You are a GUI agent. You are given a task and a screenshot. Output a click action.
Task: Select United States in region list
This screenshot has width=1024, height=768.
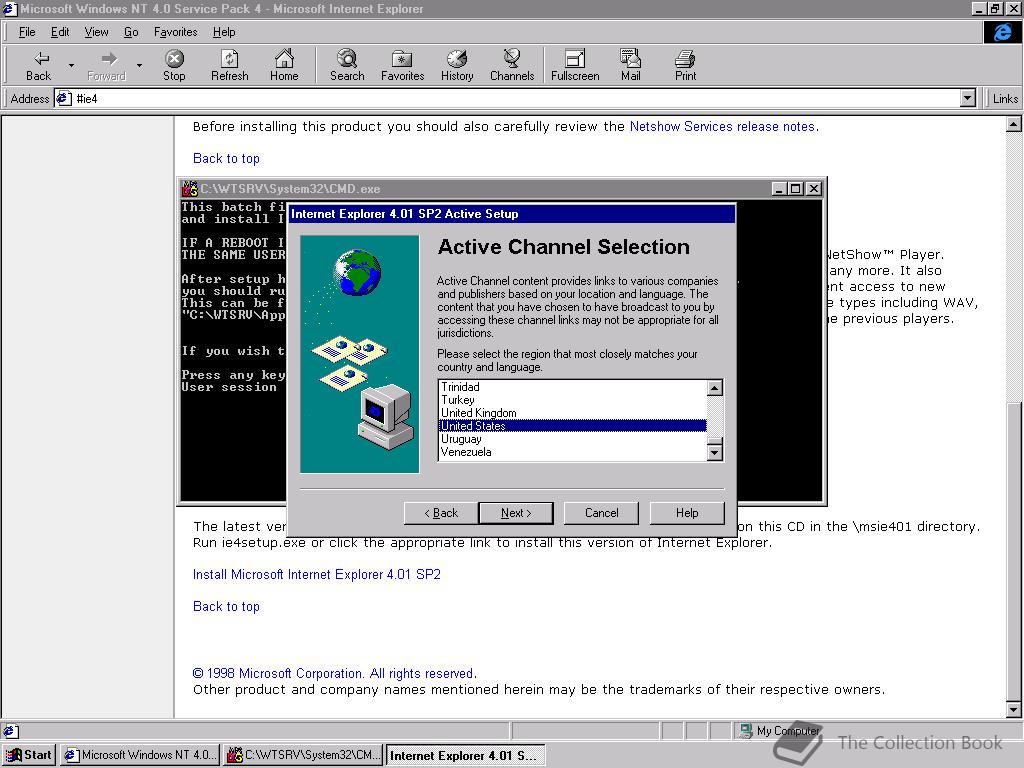pyautogui.click(x=573, y=426)
